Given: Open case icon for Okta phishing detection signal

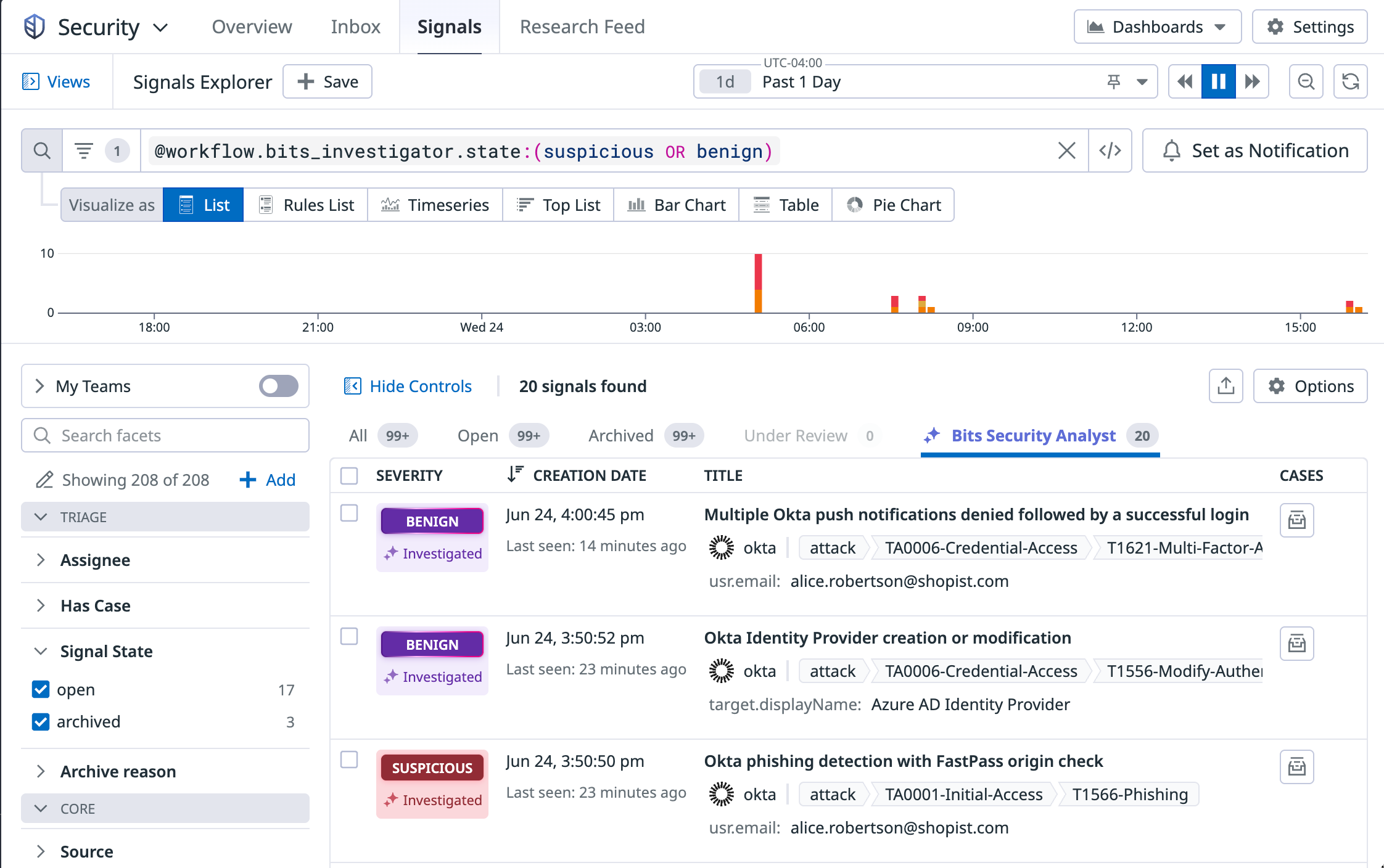Looking at the screenshot, I should coord(1297,767).
